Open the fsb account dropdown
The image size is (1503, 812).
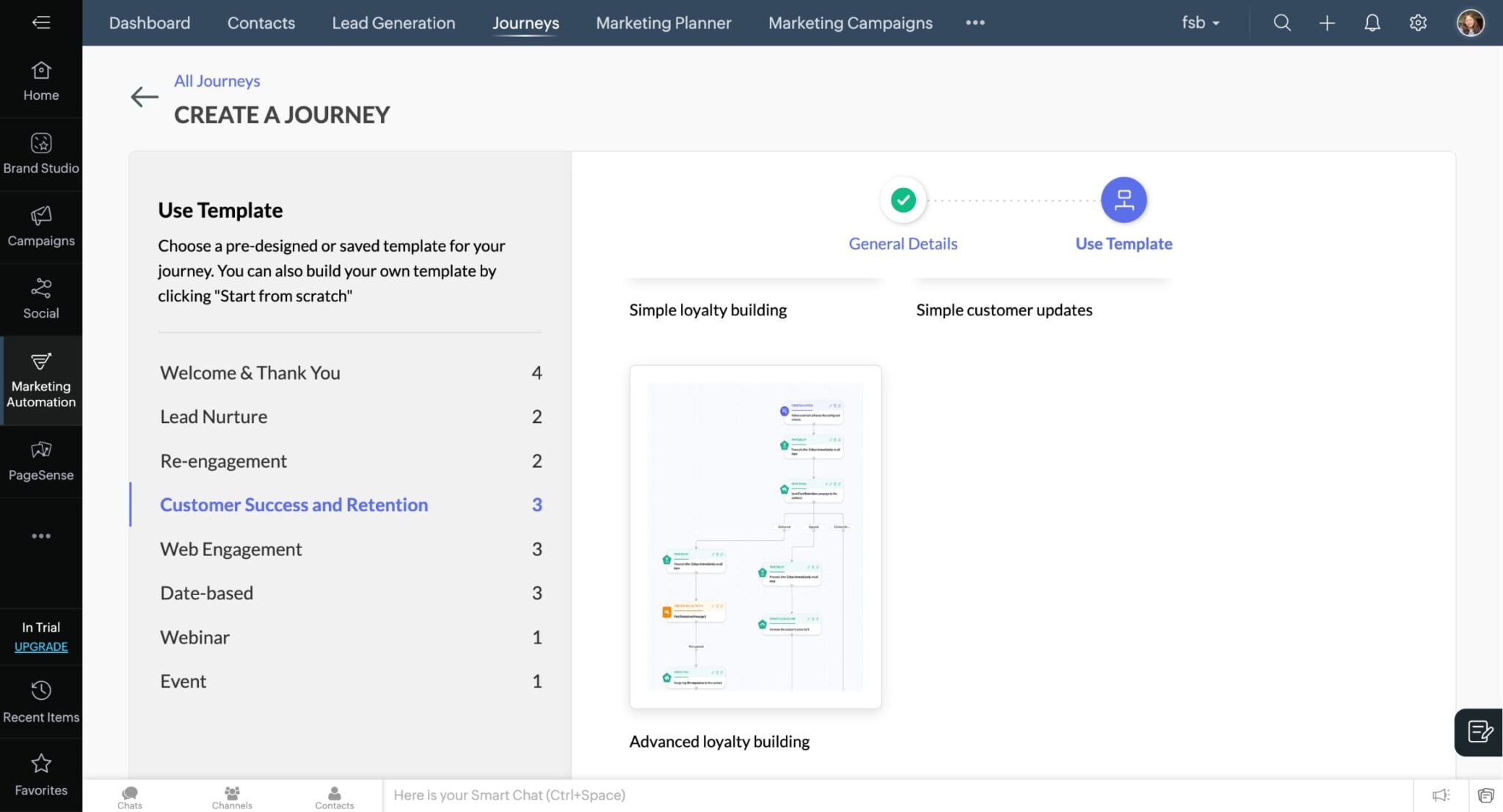point(1201,23)
